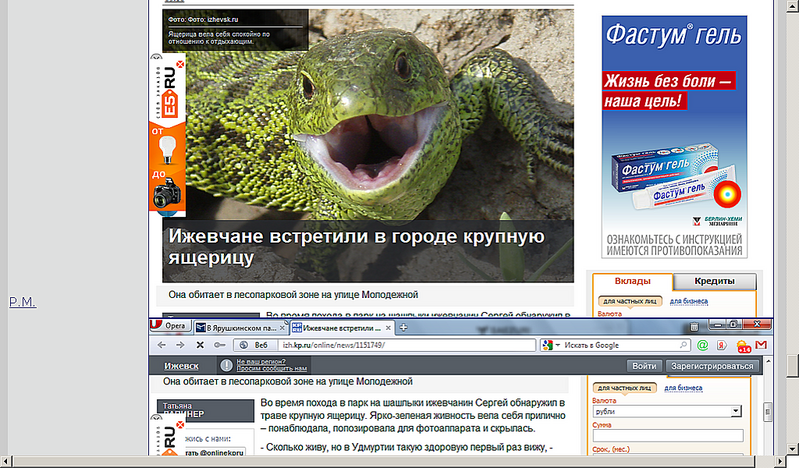Viewport: 799px width, 468px height.
Task: Follow the 'Ижевск' region link
Action: tap(181, 366)
